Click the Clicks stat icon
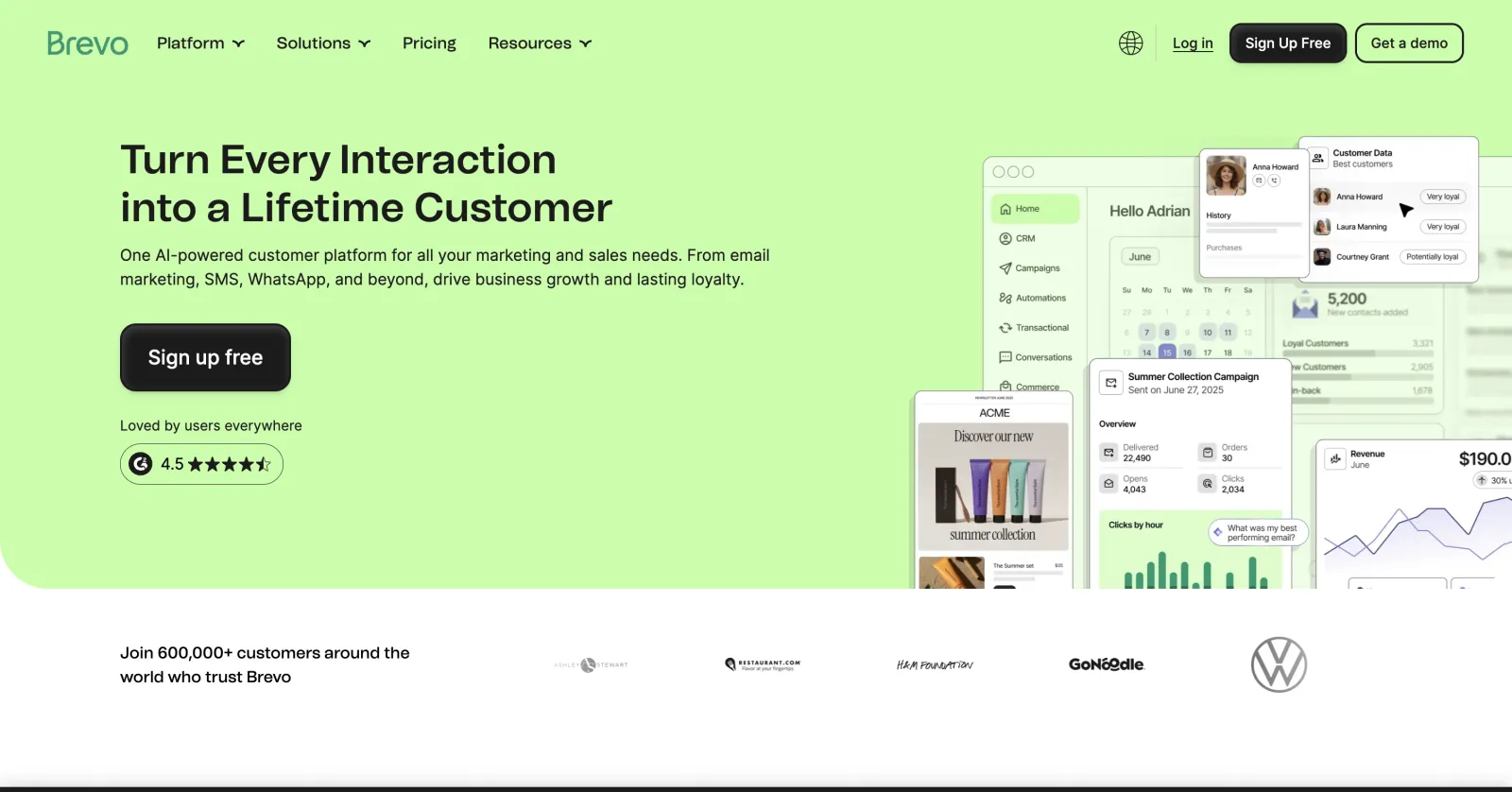Screen dimensions: 1512x792 1208,484
